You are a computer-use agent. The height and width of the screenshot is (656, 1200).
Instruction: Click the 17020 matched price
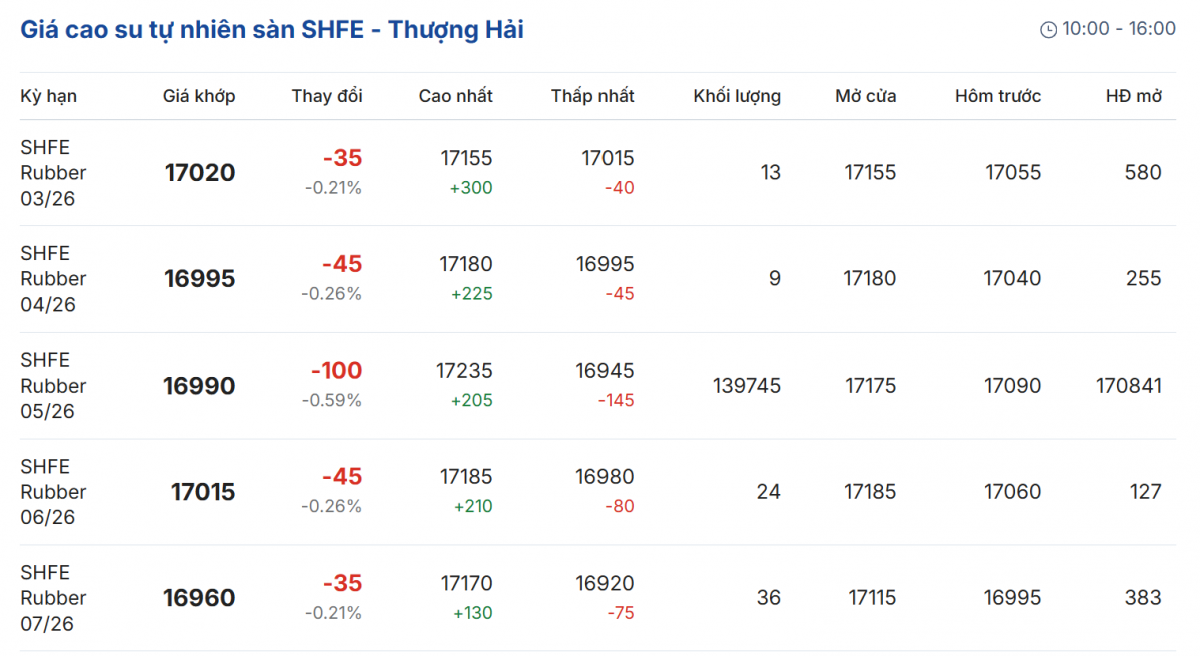click(x=200, y=173)
